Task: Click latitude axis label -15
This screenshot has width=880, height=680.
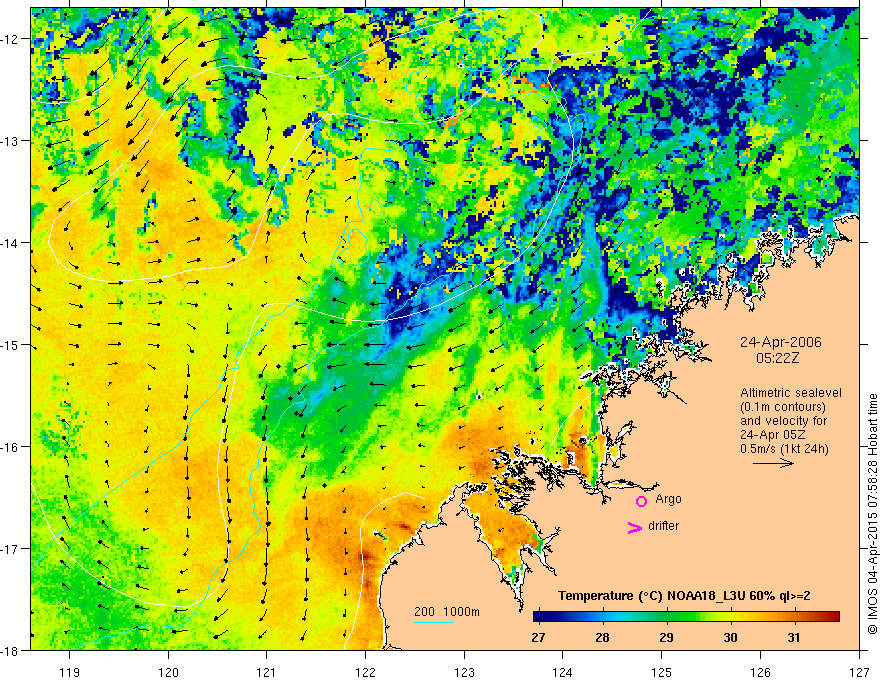Action: 10,344
